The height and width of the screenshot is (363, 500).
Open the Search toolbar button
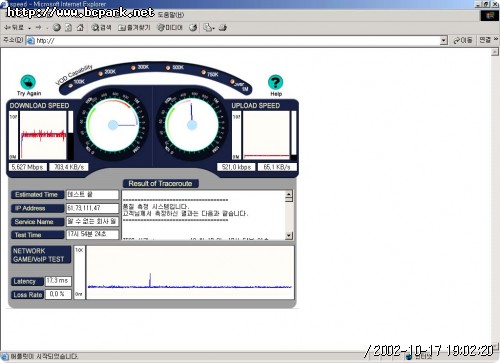pos(101,28)
